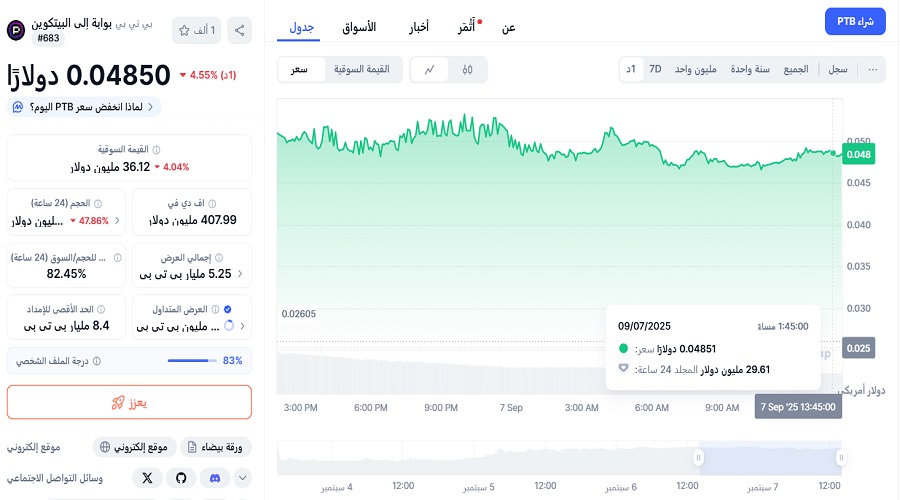Expand circulating supply details chevron
900x500 pixels.
click(242, 325)
